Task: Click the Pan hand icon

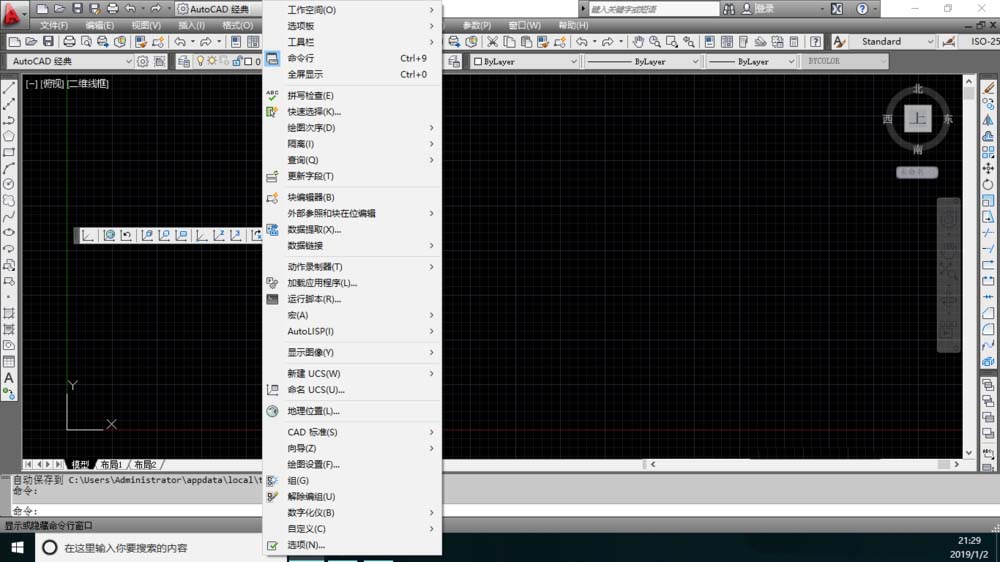Action: 638,41
